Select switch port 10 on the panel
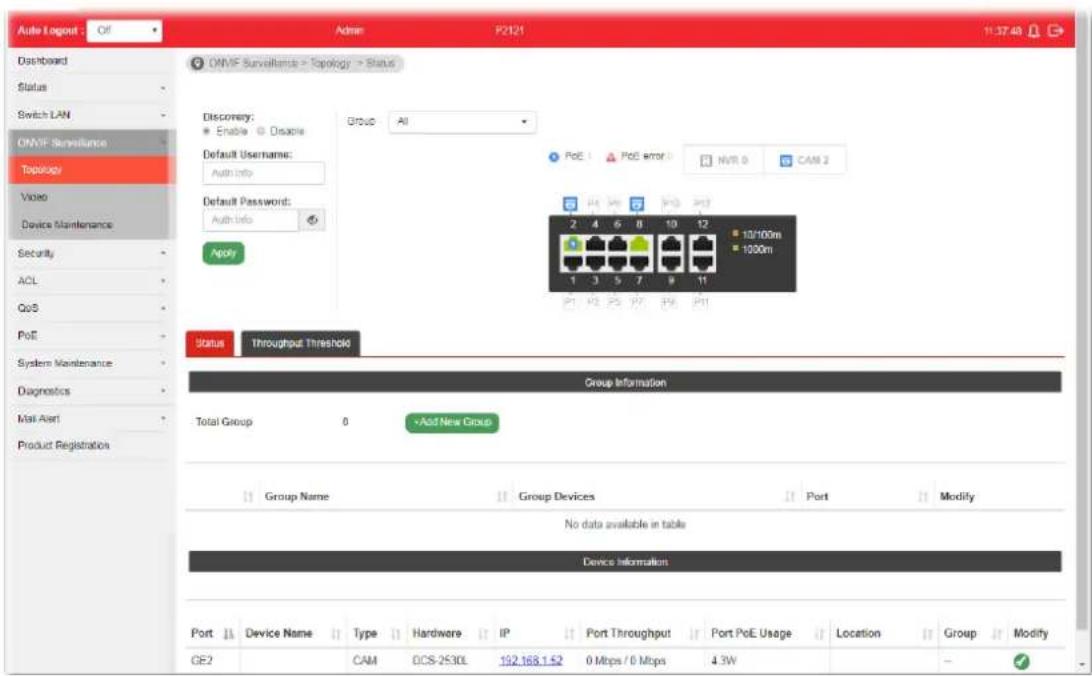 (x=671, y=244)
